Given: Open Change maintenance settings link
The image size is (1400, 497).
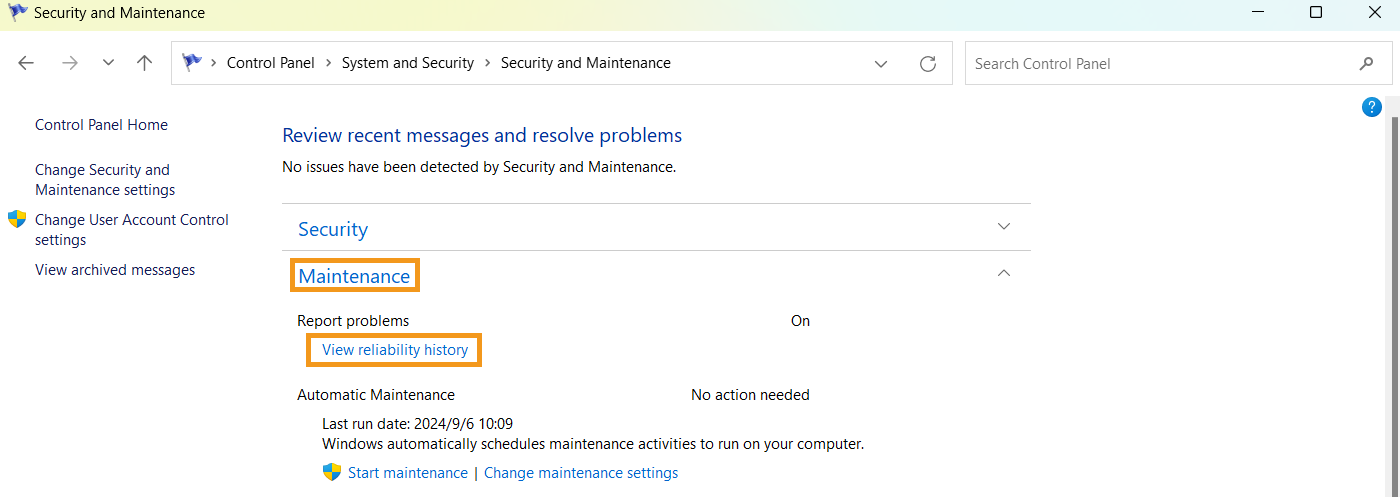Looking at the screenshot, I should pyautogui.click(x=581, y=473).
